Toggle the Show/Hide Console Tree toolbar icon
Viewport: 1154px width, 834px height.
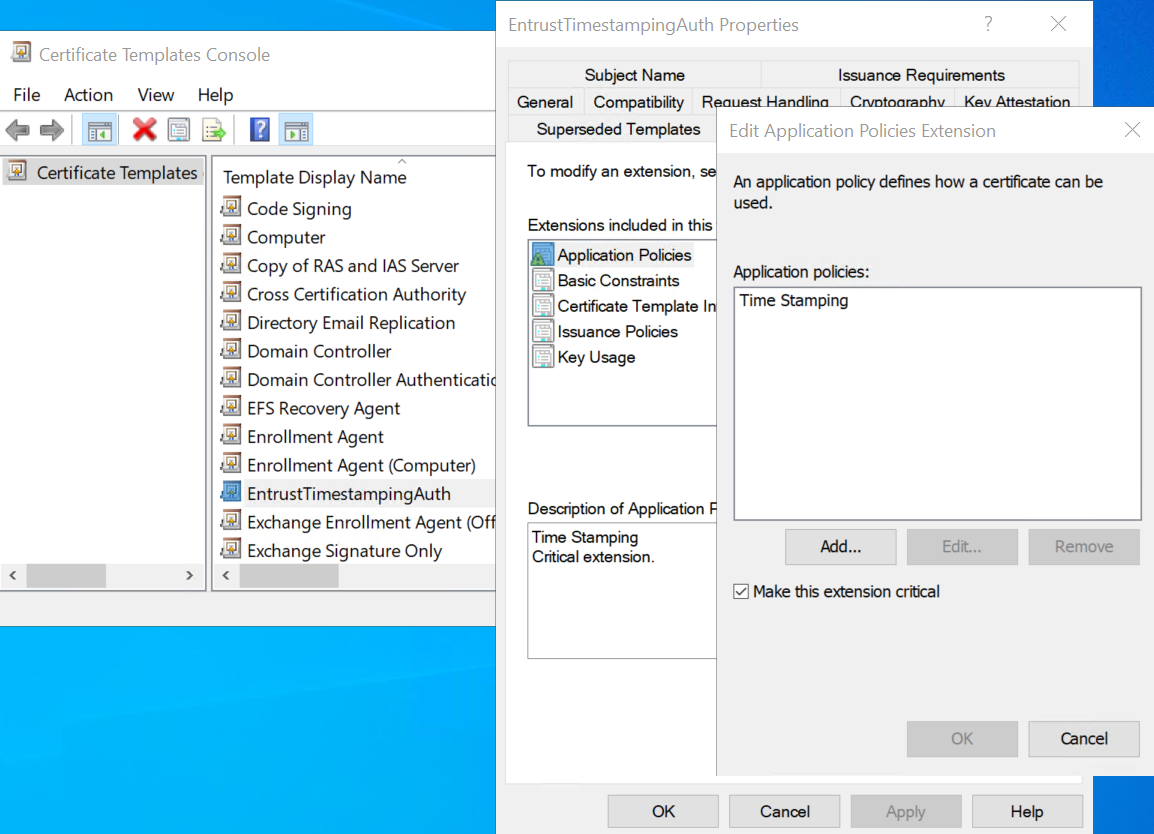[99, 131]
